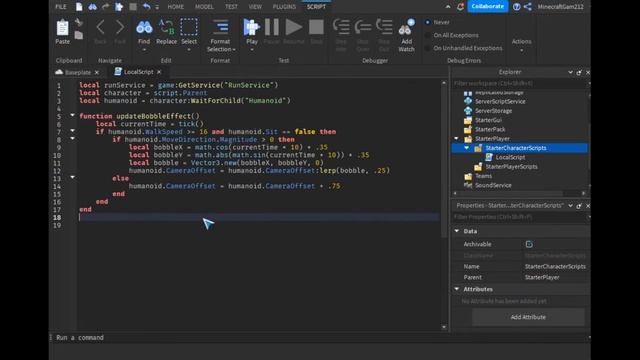
Task: Click the script editor vertical scrollbar
Action: [444, 161]
